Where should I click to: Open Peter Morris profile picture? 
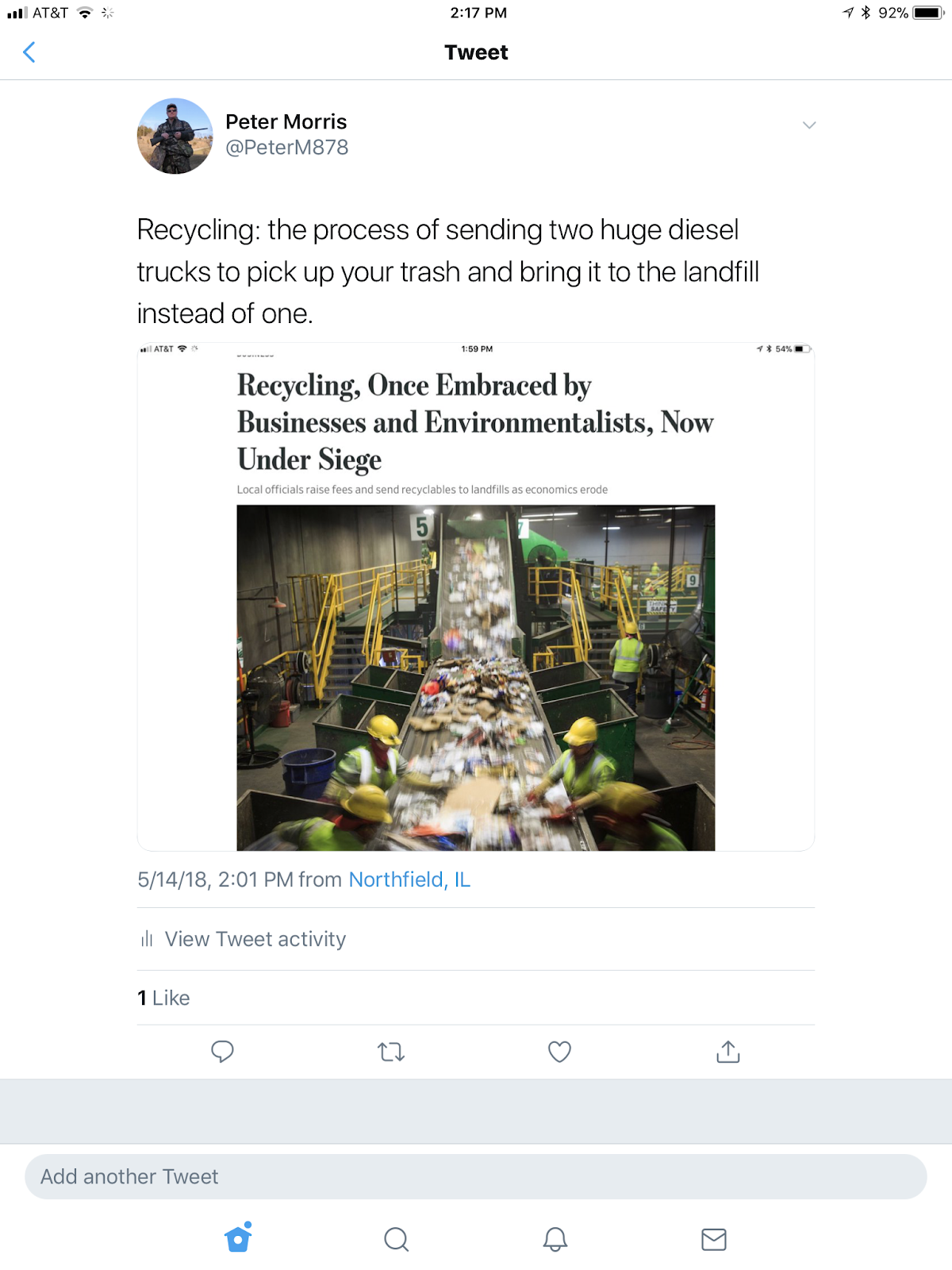click(175, 136)
